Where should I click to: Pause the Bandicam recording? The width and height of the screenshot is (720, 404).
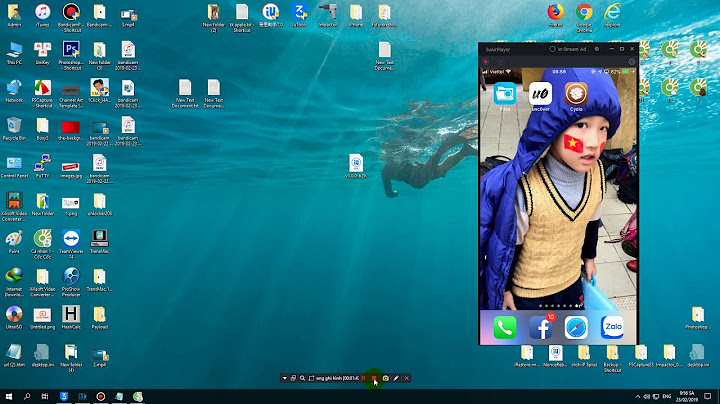coord(364,378)
